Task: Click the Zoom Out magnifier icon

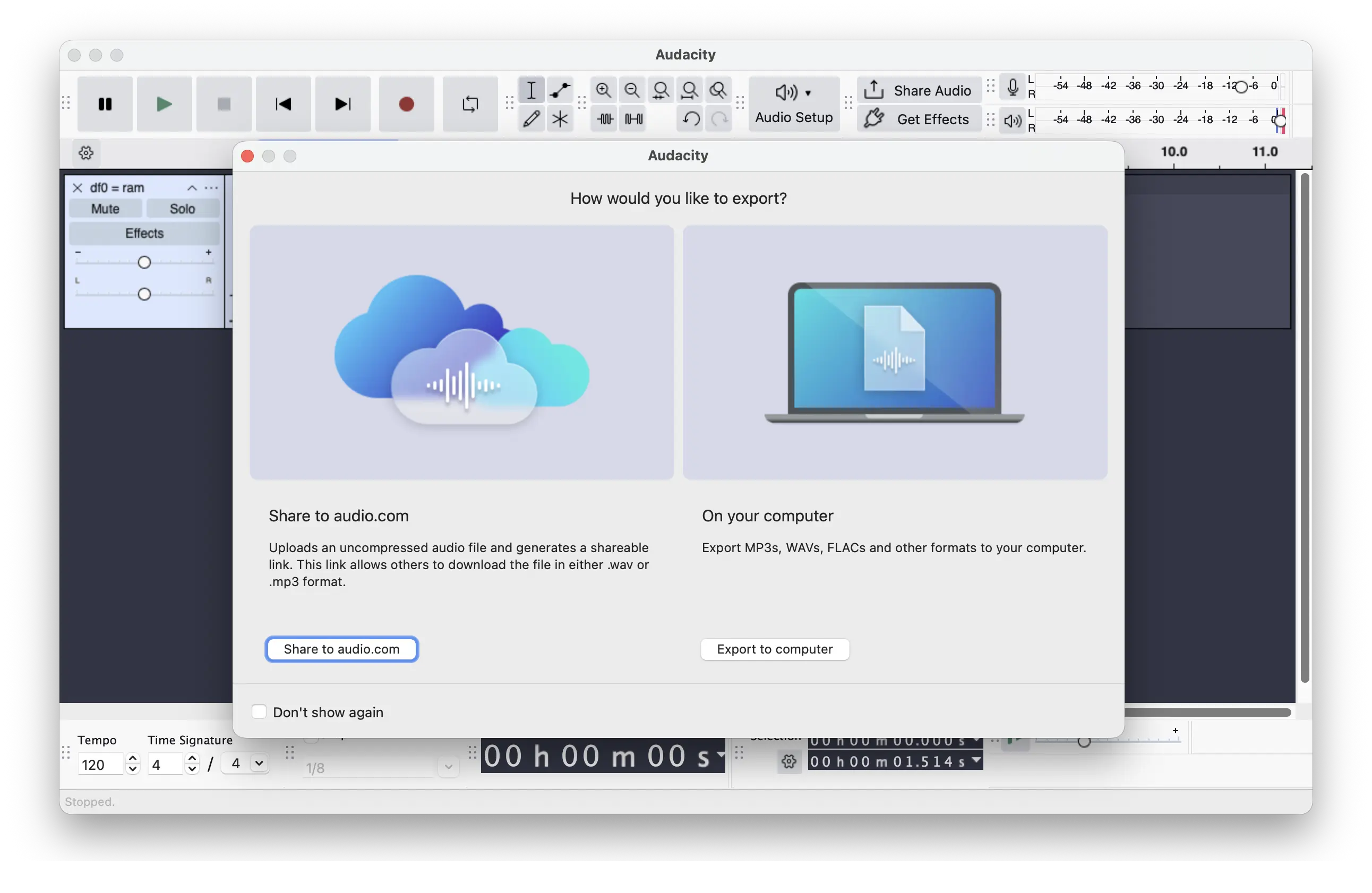Action: pyautogui.click(x=632, y=90)
